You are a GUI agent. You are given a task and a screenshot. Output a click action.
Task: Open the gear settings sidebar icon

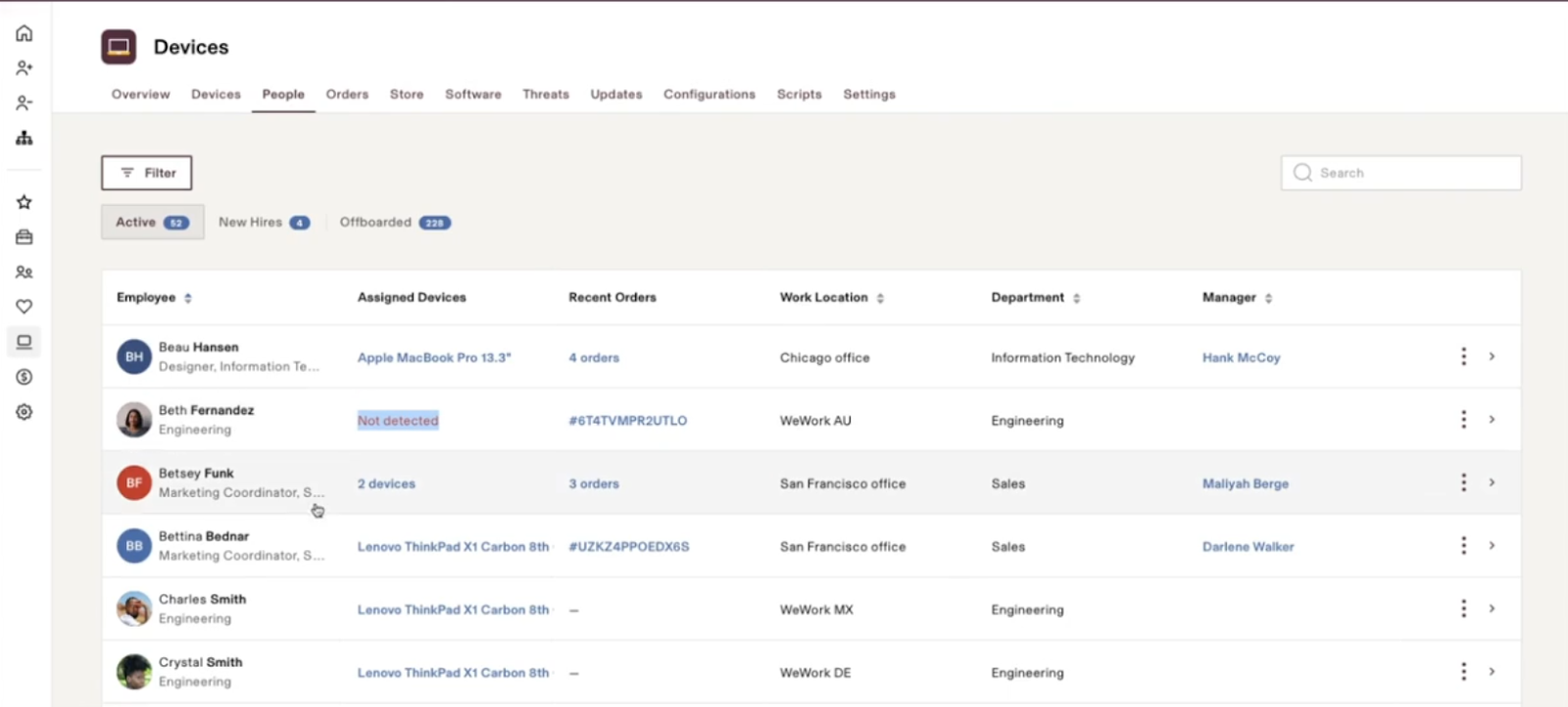[x=24, y=412]
